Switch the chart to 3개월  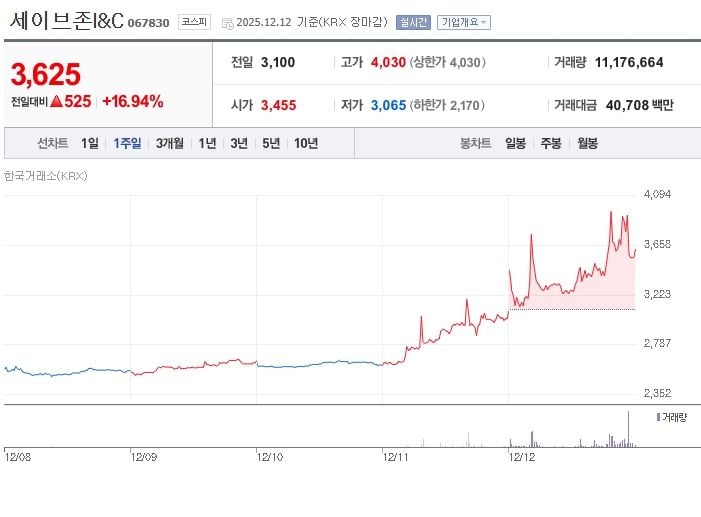(170, 143)
